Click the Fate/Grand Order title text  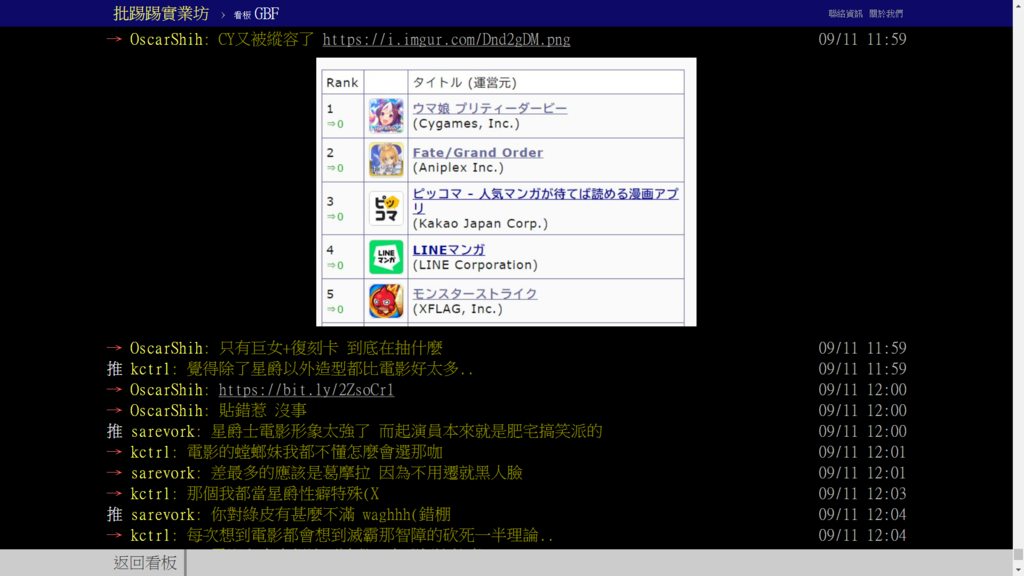click(x=477, y=152)
